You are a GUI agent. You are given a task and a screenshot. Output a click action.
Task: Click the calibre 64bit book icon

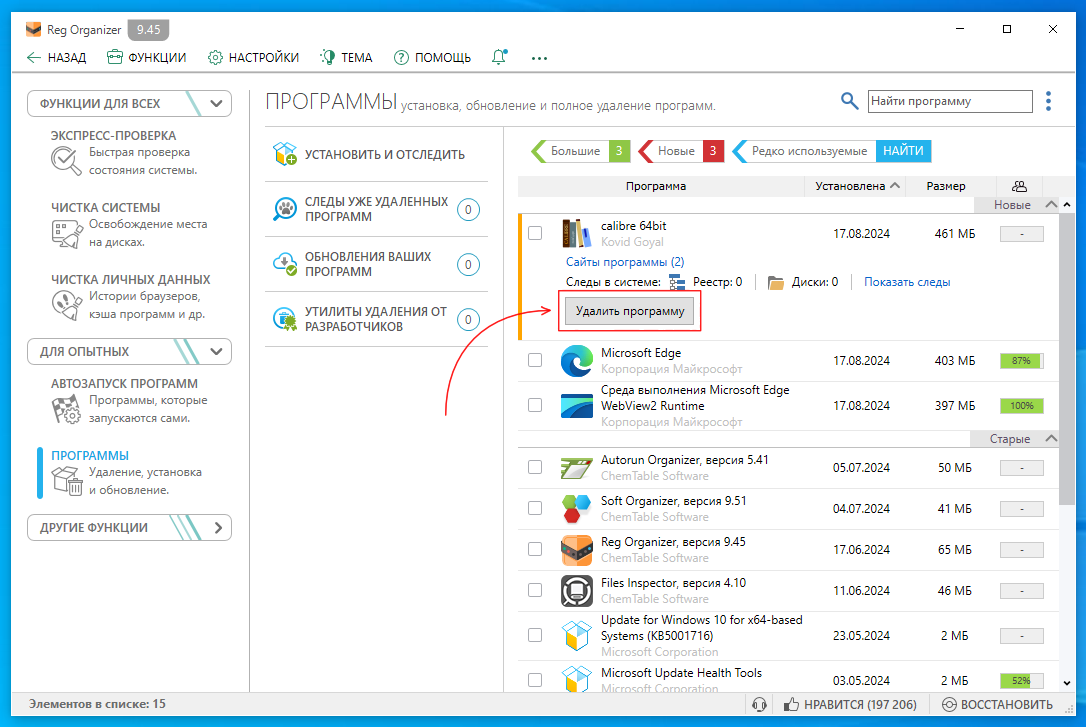pyautogui.click(x=578, y=233)
